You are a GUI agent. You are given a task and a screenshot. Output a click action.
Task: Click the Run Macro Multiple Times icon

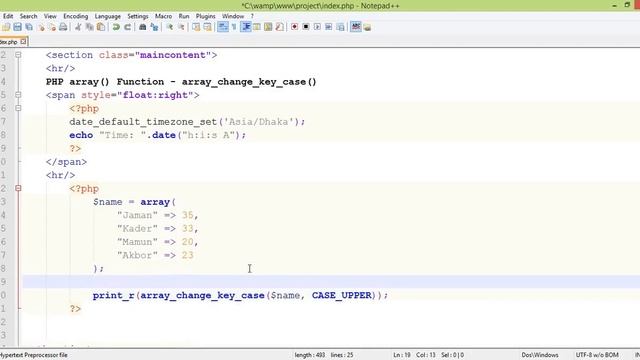[329, 27]
